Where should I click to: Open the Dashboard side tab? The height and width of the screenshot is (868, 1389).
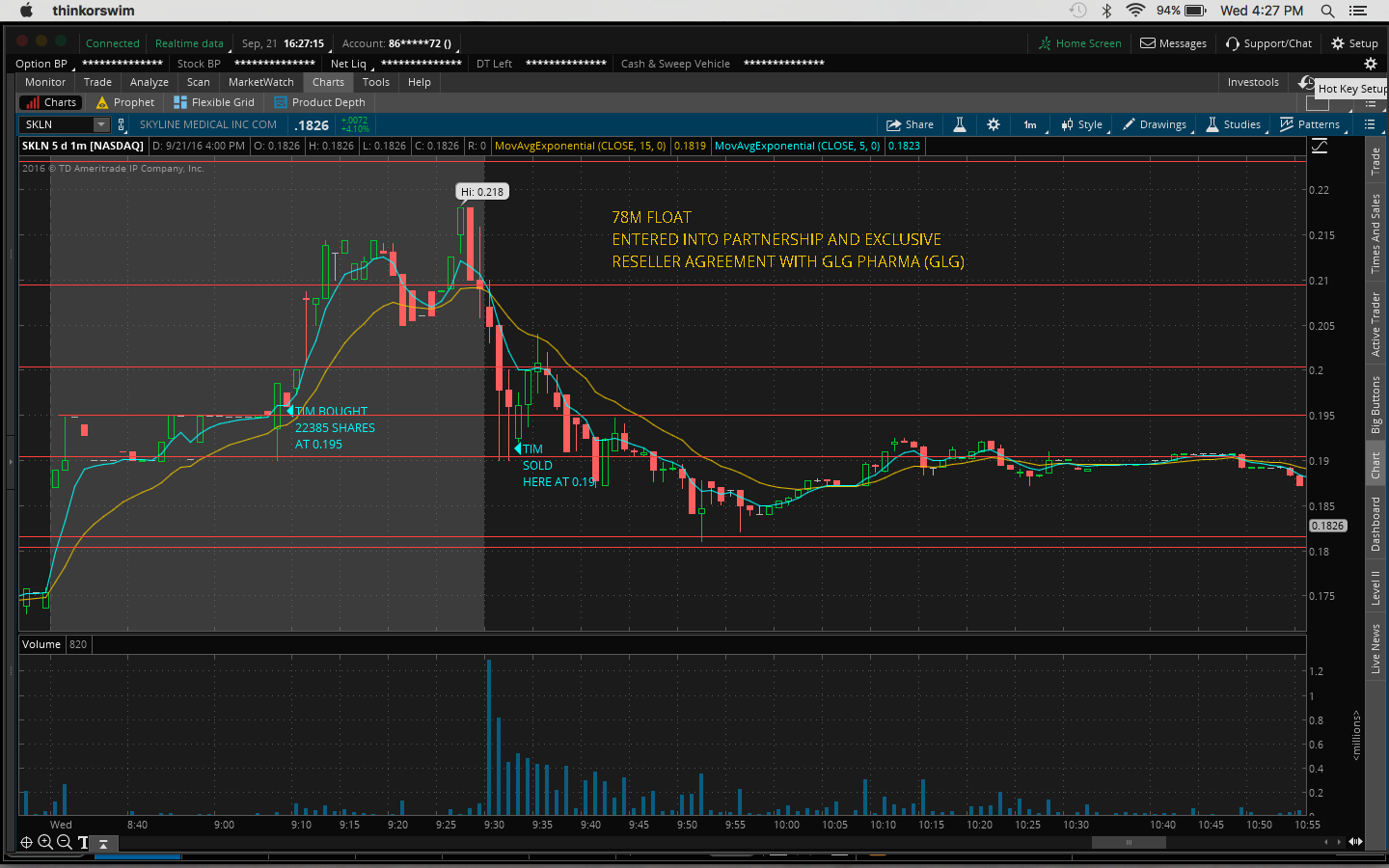coord(1375,524)
